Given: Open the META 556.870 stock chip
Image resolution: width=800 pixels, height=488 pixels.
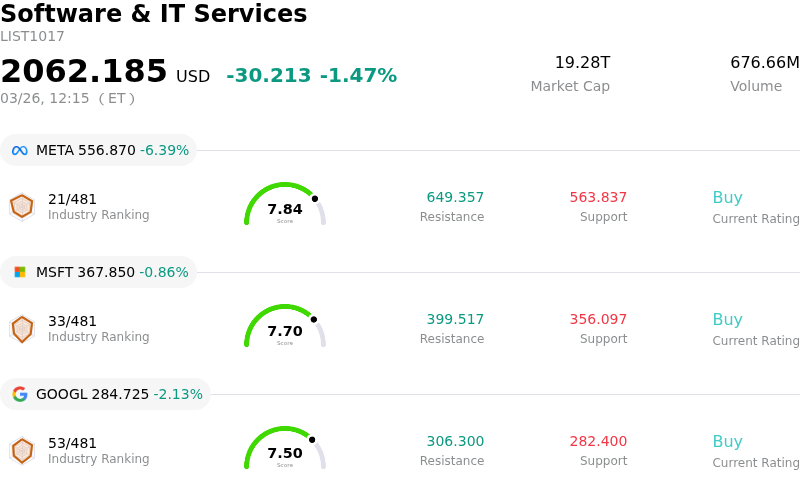Looking at the screenshot, I should pyautogui.click(x=99, y=151).
